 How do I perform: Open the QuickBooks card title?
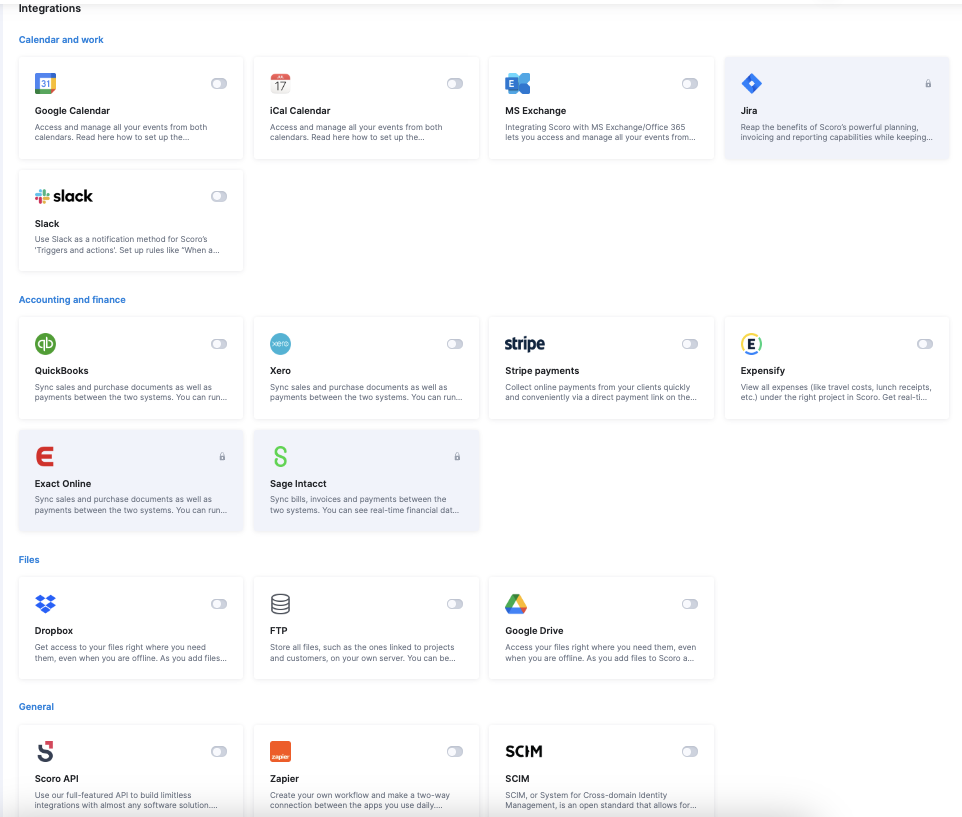point(61,371)
